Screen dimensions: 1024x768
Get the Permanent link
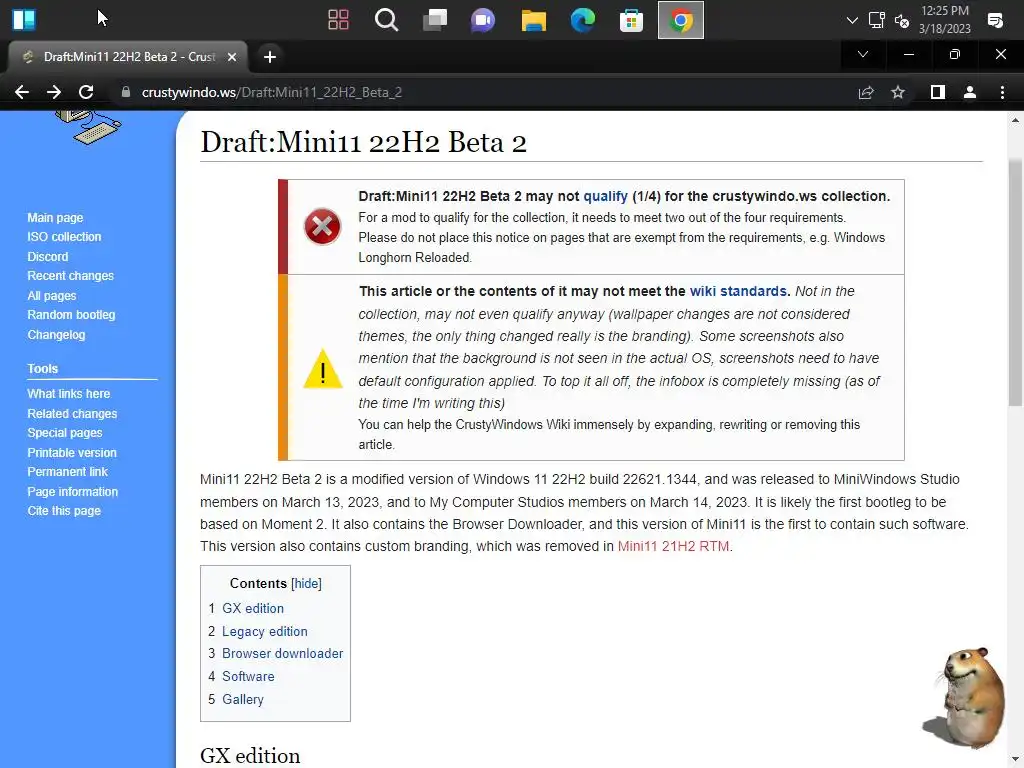click(67, 472)
